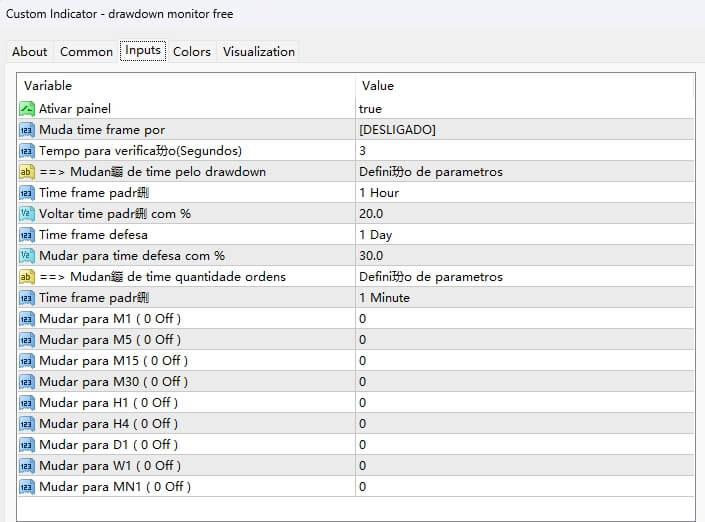This screenshot has height=522, width=705.
Task: Click the Mudar para MN1 integer icon
Action: point(27,486)
